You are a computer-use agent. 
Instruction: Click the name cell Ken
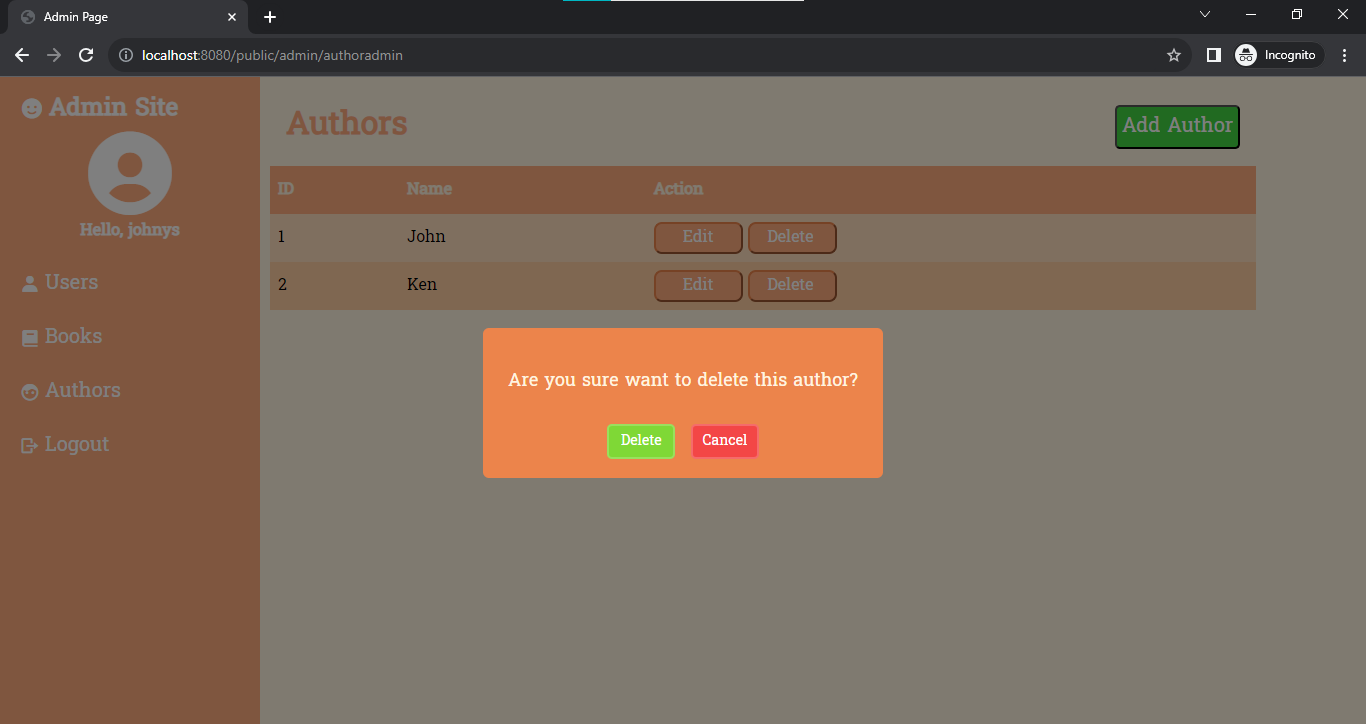422,285
